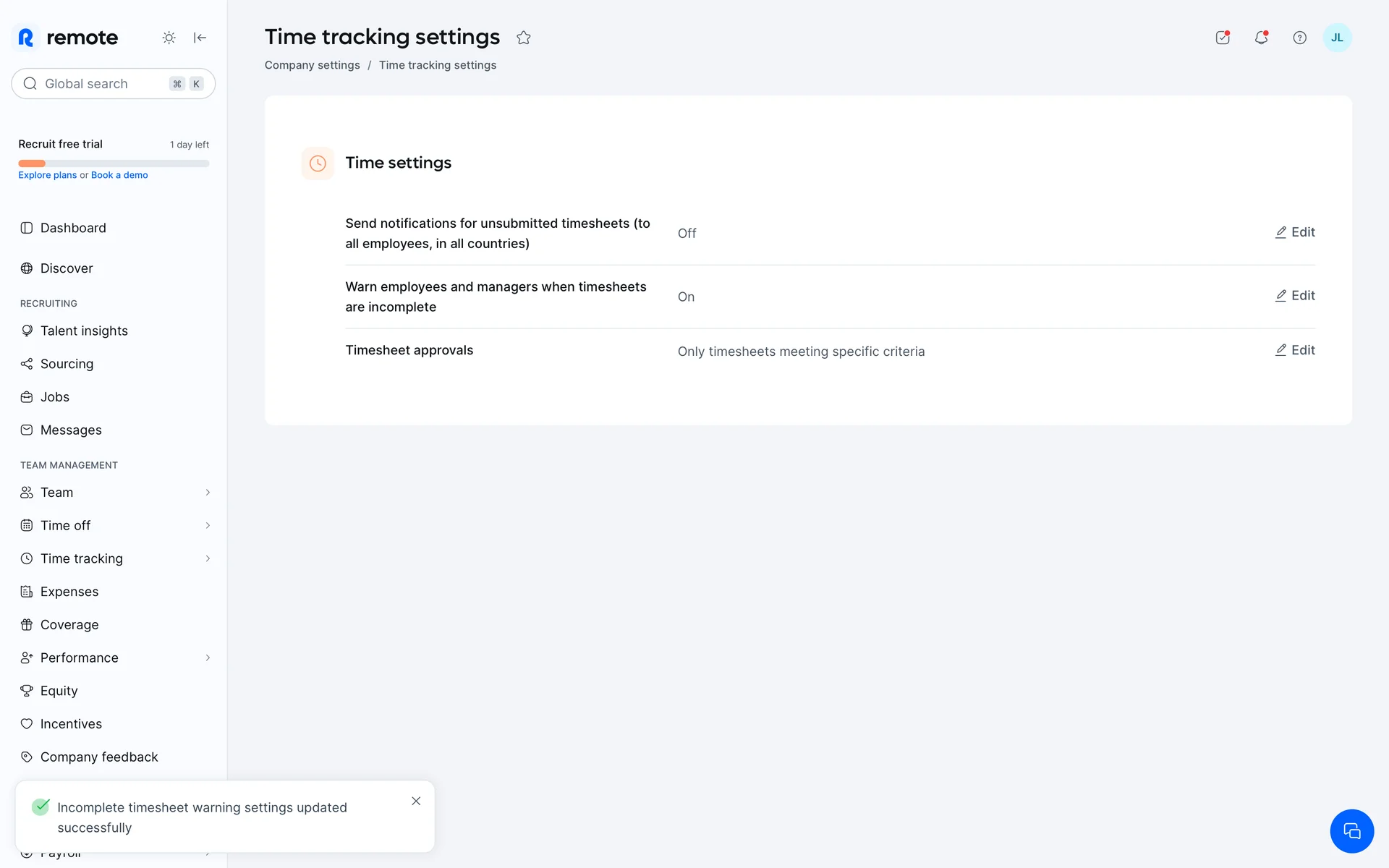Focus the Global search field
1389x868 pixels.
point(101,84)
